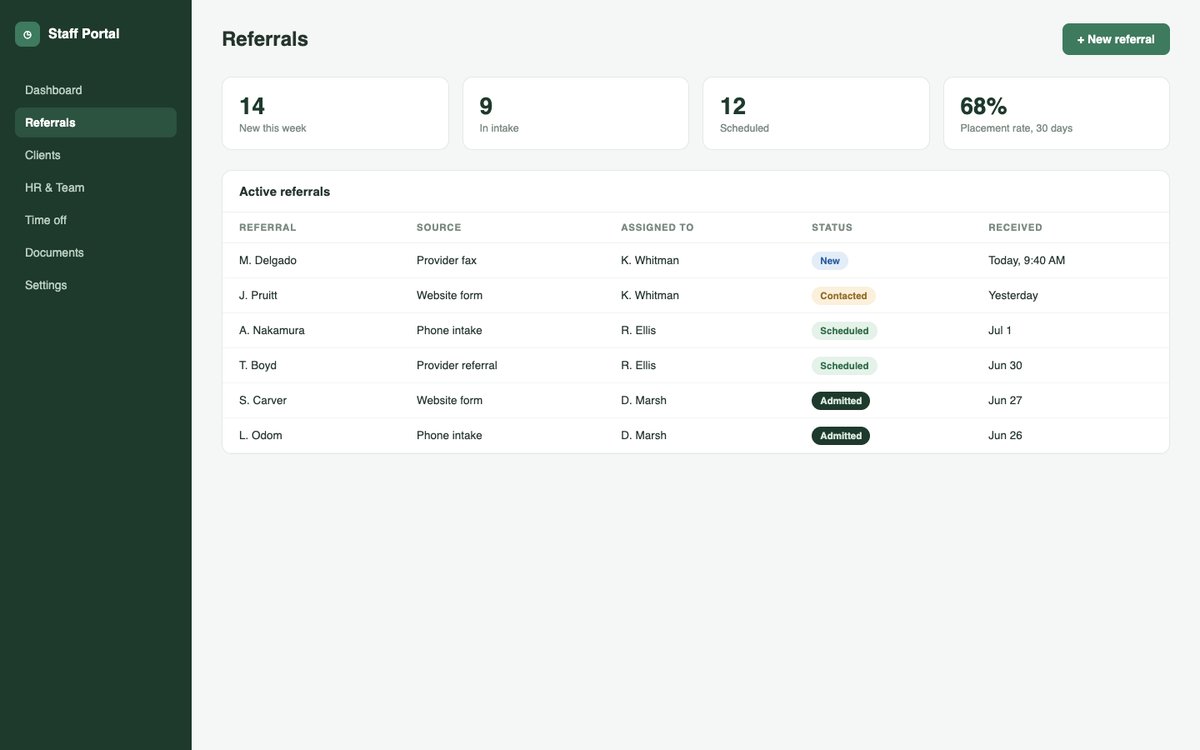Click the New status badge for M. Delgado
1200x750 pixels.
830,261
